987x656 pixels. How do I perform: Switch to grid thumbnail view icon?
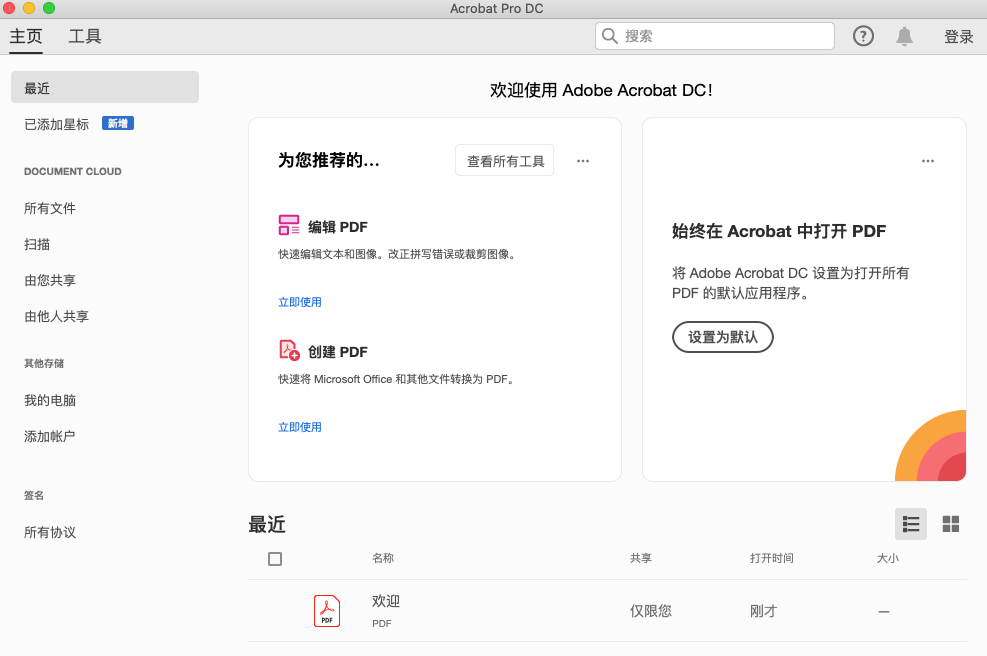click(x=950, y=524)
